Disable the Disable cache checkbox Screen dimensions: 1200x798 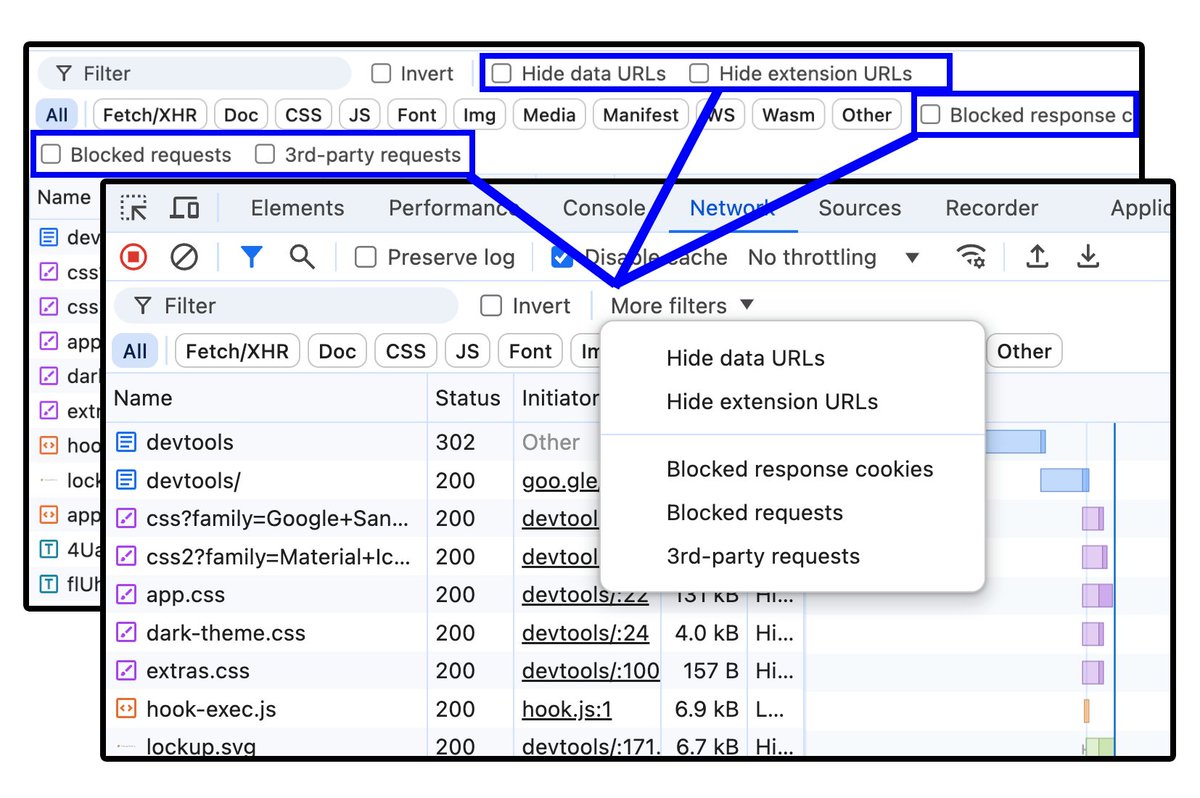tap(561, 257)
